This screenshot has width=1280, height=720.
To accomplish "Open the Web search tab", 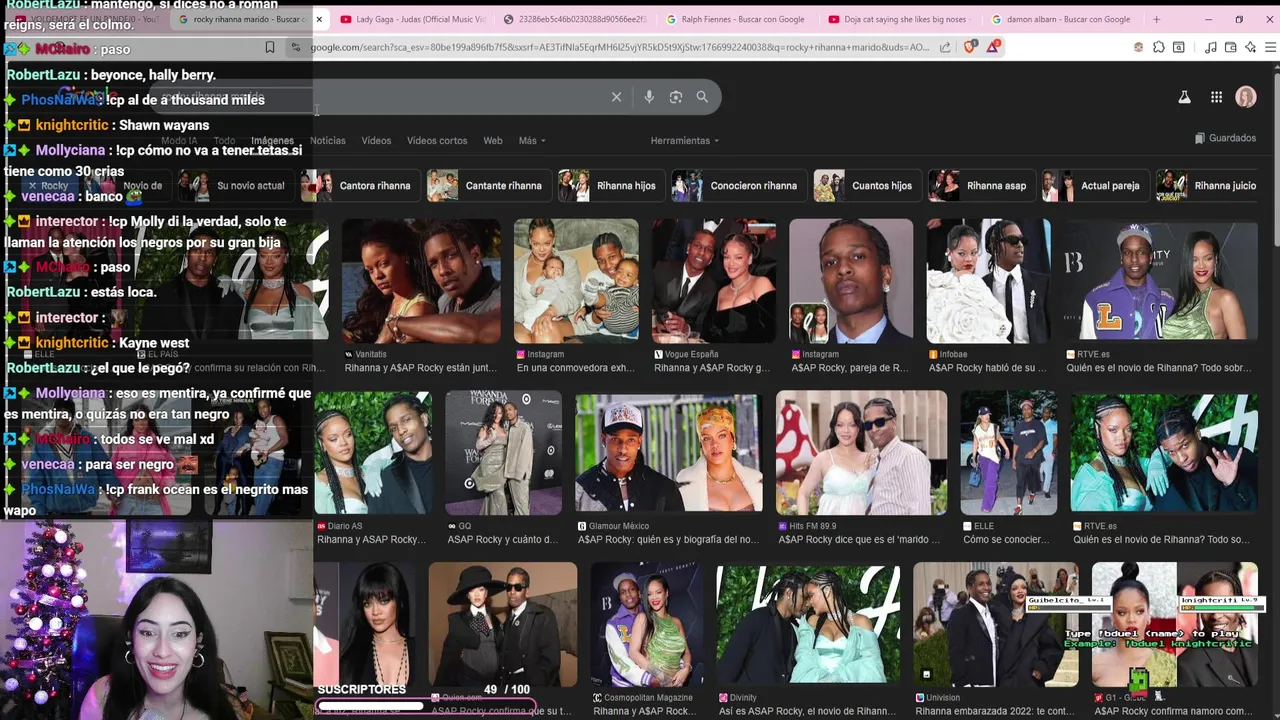I will pyautogui.click(x=493, y=141).
